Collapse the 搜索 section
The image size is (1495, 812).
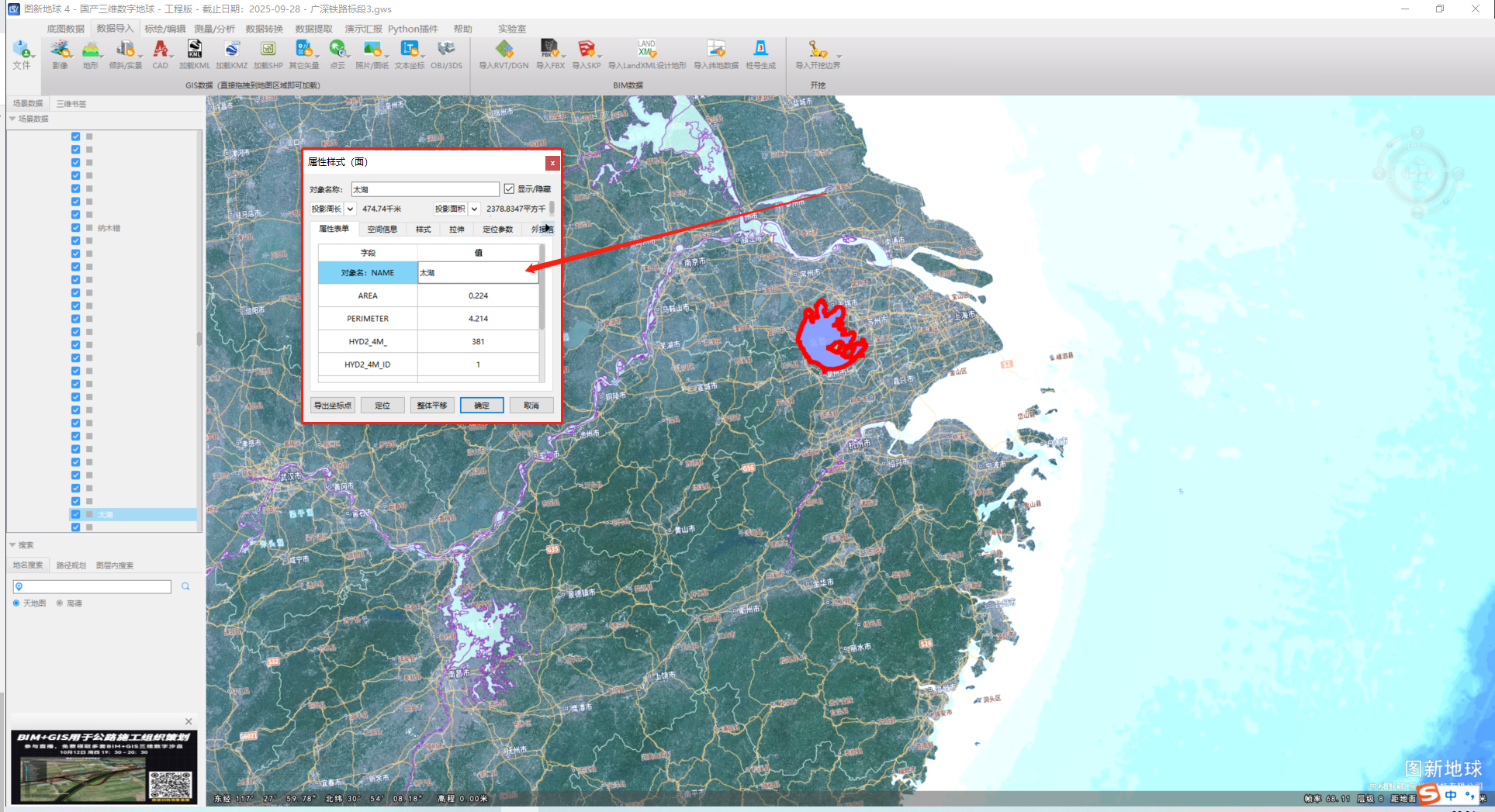tap(12, 545)
